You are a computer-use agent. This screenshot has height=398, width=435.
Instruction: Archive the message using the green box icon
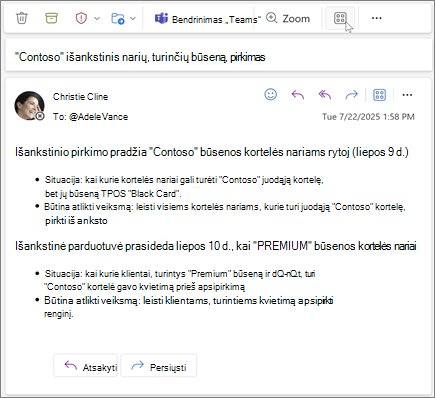point(51,18)
